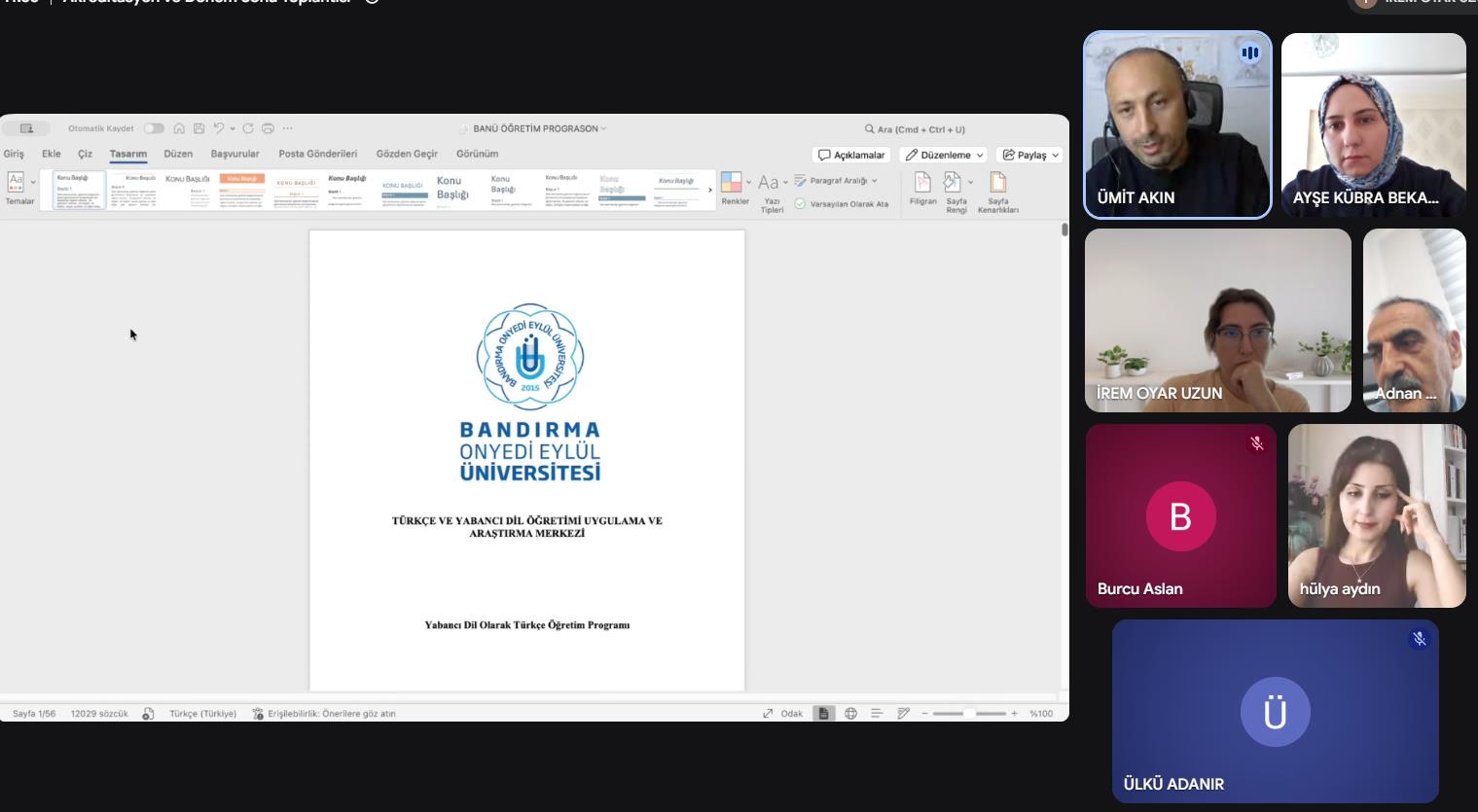Open Sayfa Kenarlıkları page borders
The height and width of the screenshot is (812, 1478).
pos(998,192)
